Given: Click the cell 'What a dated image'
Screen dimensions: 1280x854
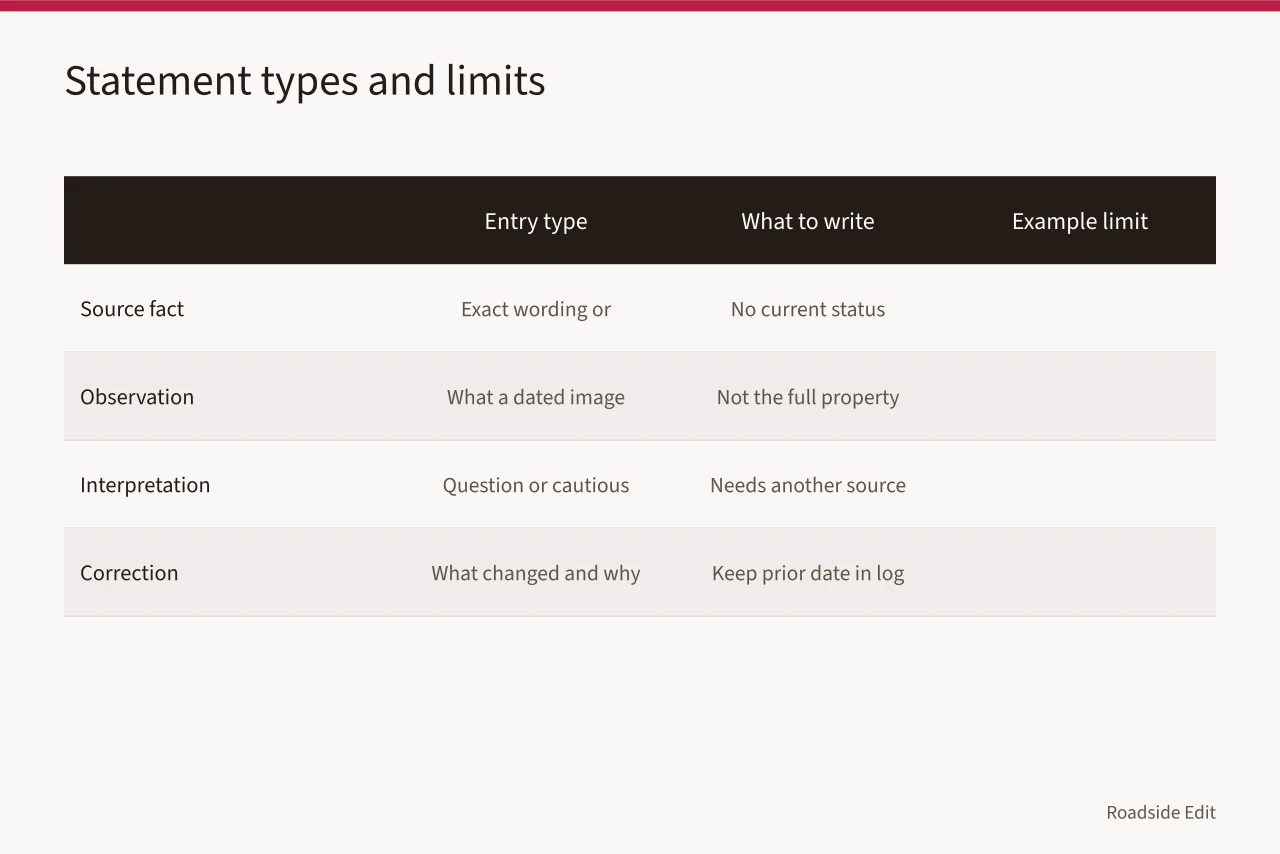Looking at the screenshot, I should coord(536,397).
